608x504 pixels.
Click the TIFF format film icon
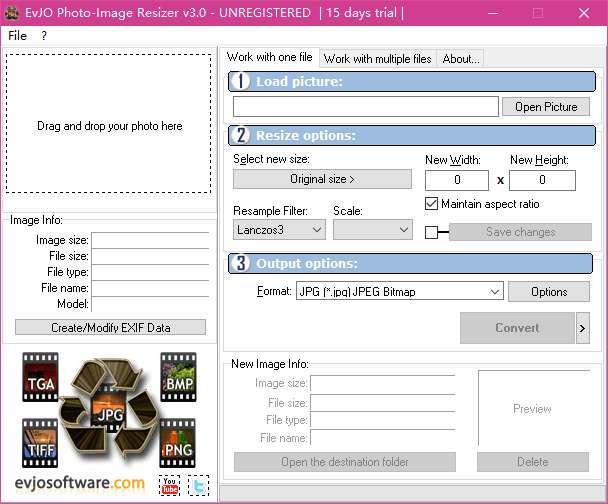click(x=40, y=443)
